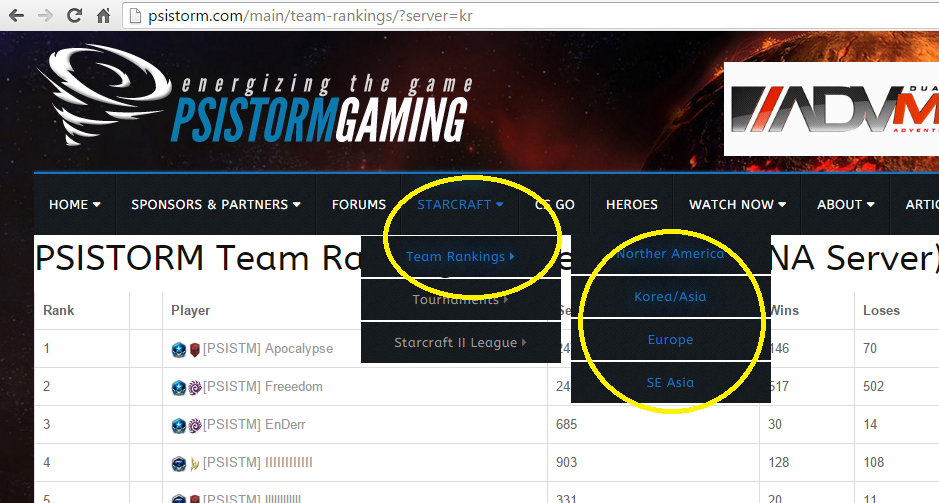Viewport: 939px width, 503px height.
Task: Click yellow Protoss icon in rank 4 row
Action: pos(194,463)
